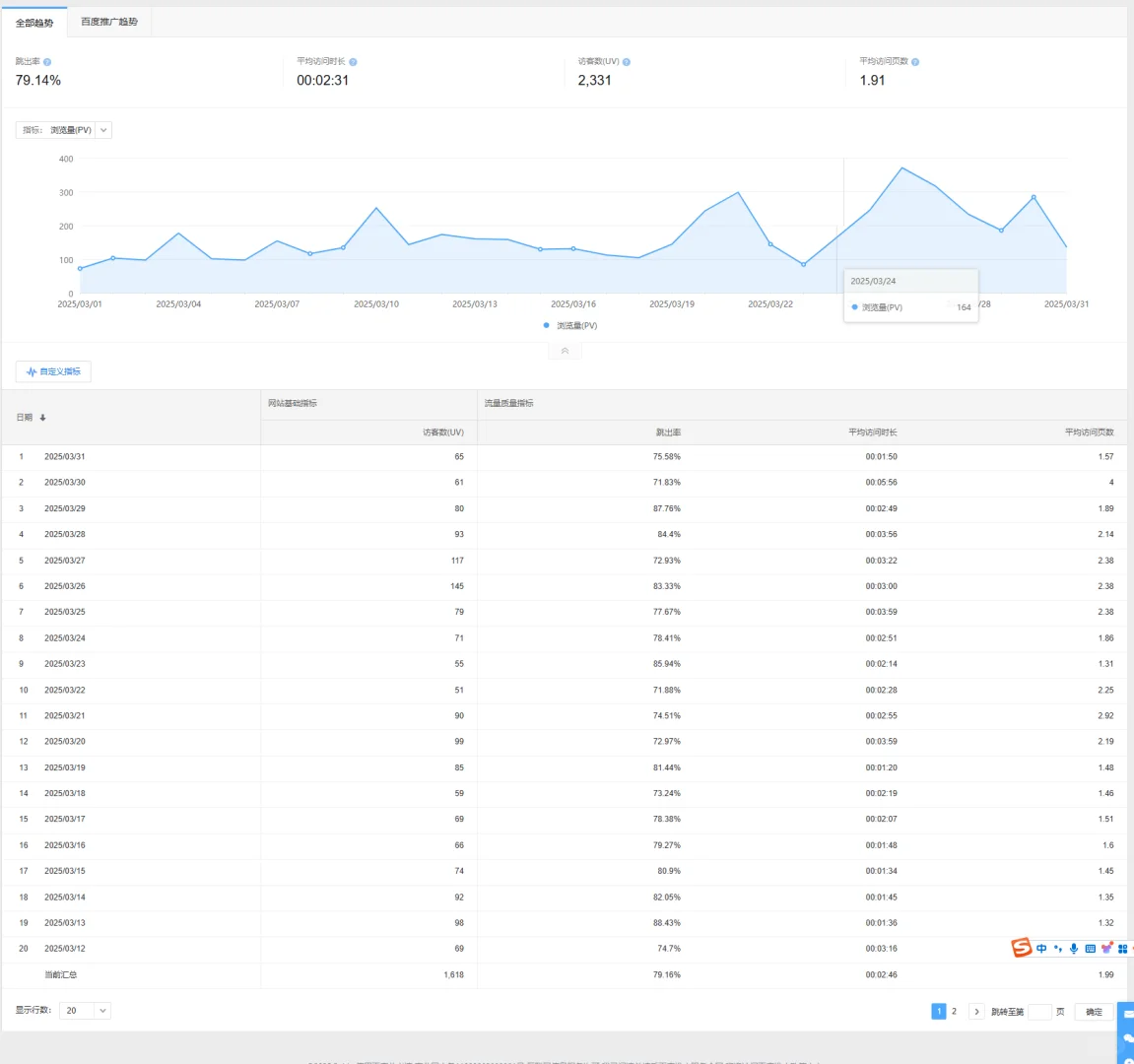Click the 2025/03/20 date cell
The height and width of the screenshot is (1064, 1134).
pos(64,742)
